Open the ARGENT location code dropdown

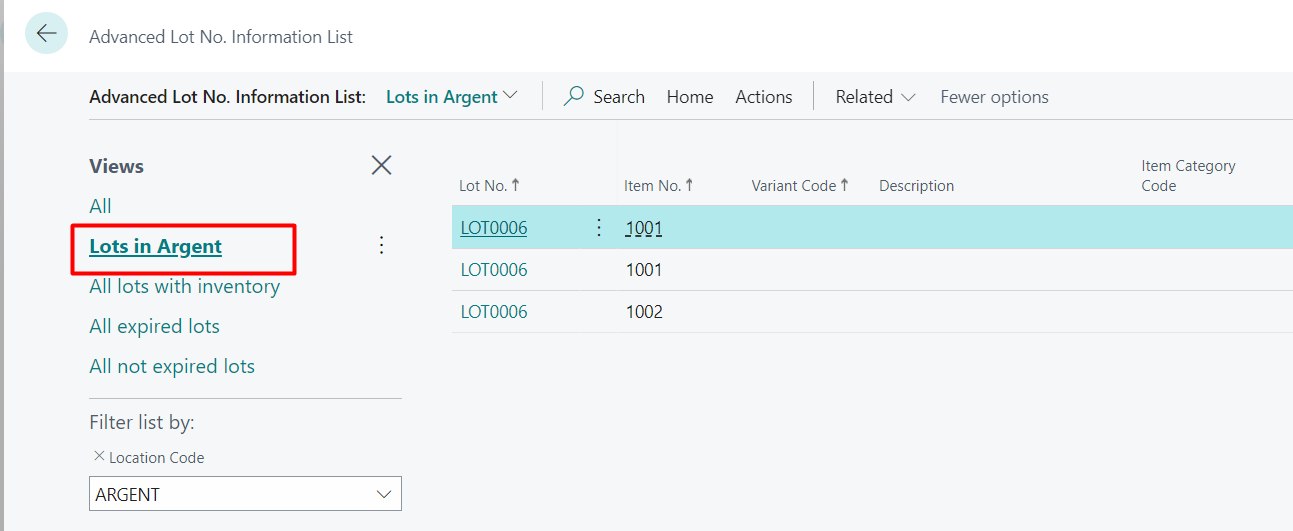383,495
